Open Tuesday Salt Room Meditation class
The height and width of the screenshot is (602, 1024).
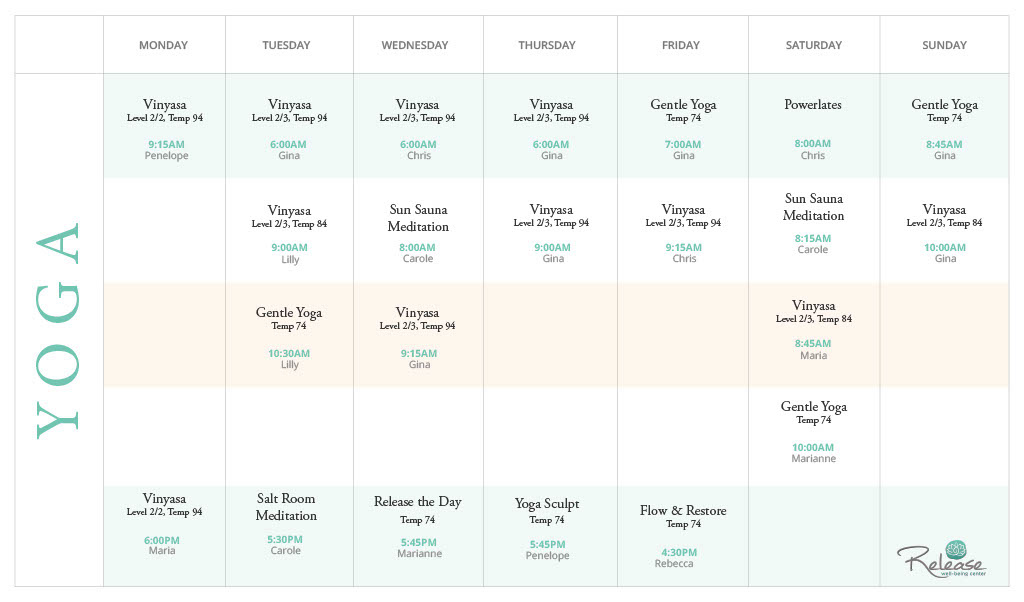point(286,524)
